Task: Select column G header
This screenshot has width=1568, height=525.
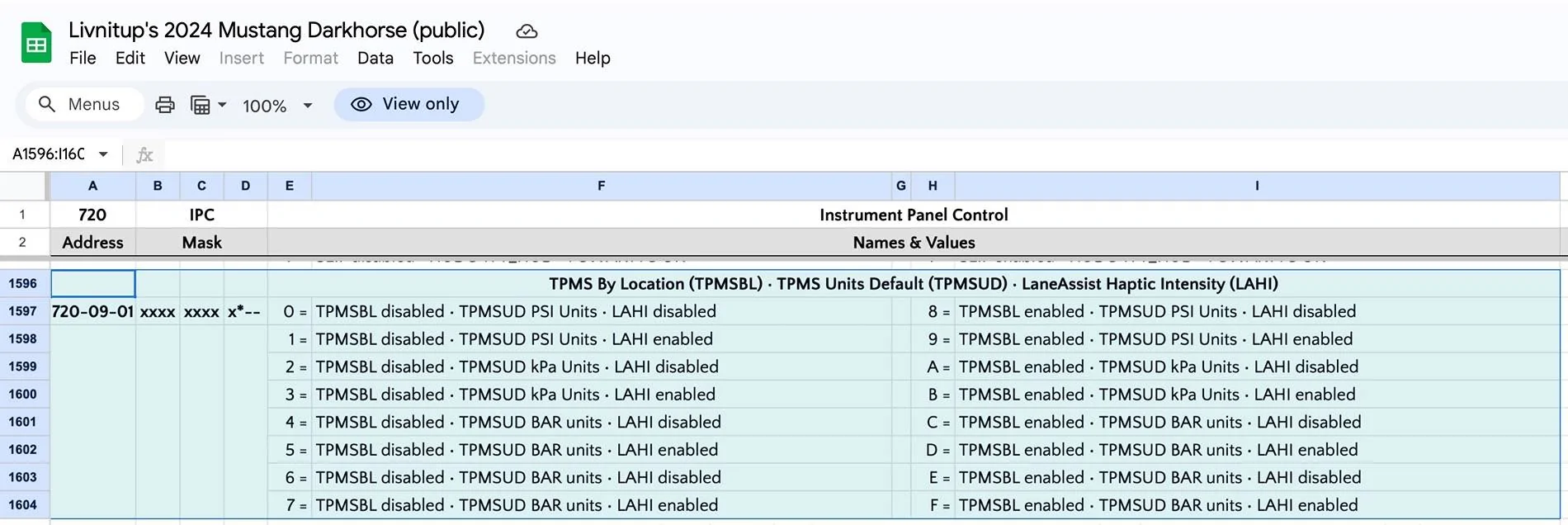Action: point(901,186)
